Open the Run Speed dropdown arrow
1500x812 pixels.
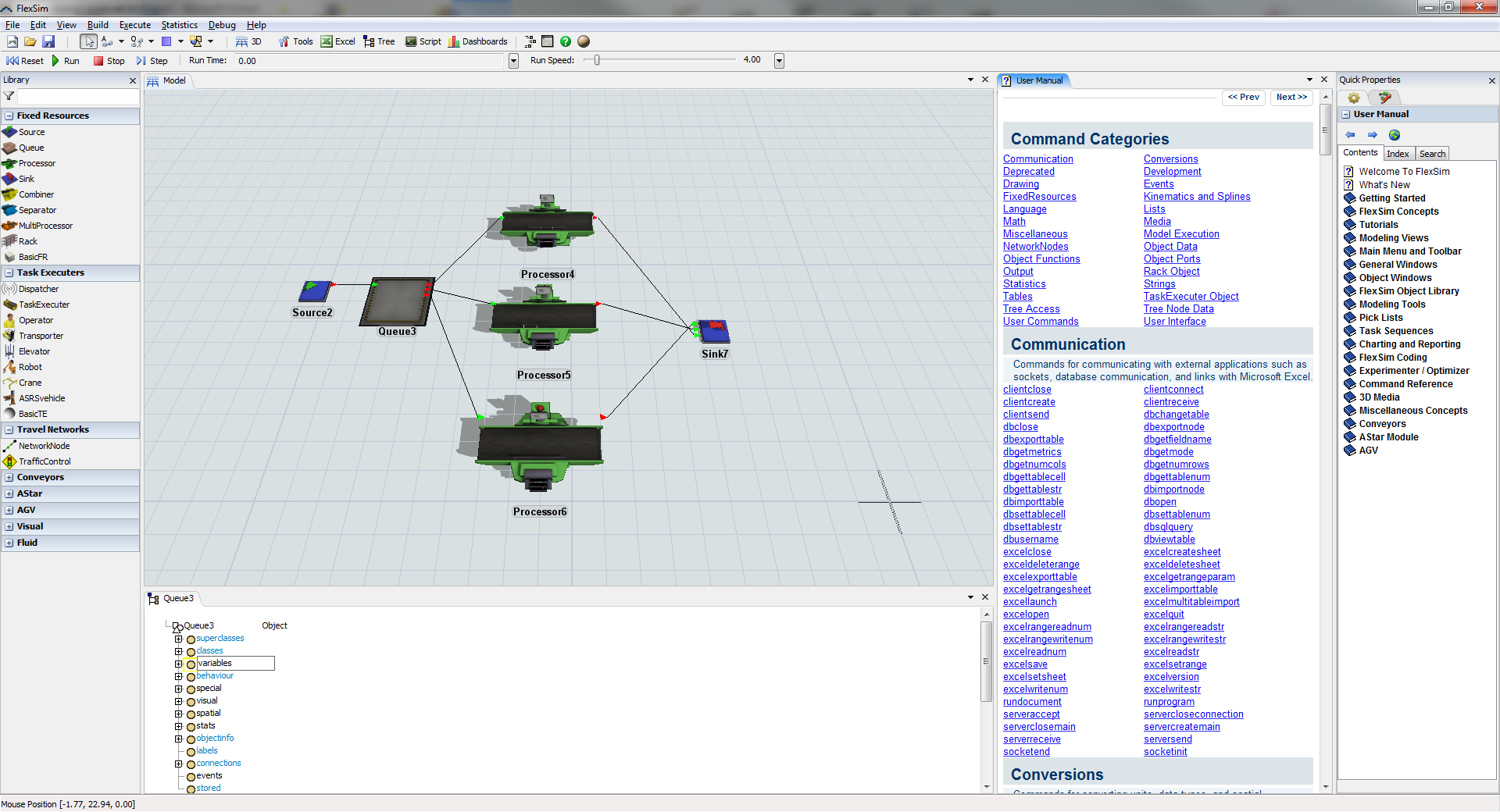(x=779, y=60)
